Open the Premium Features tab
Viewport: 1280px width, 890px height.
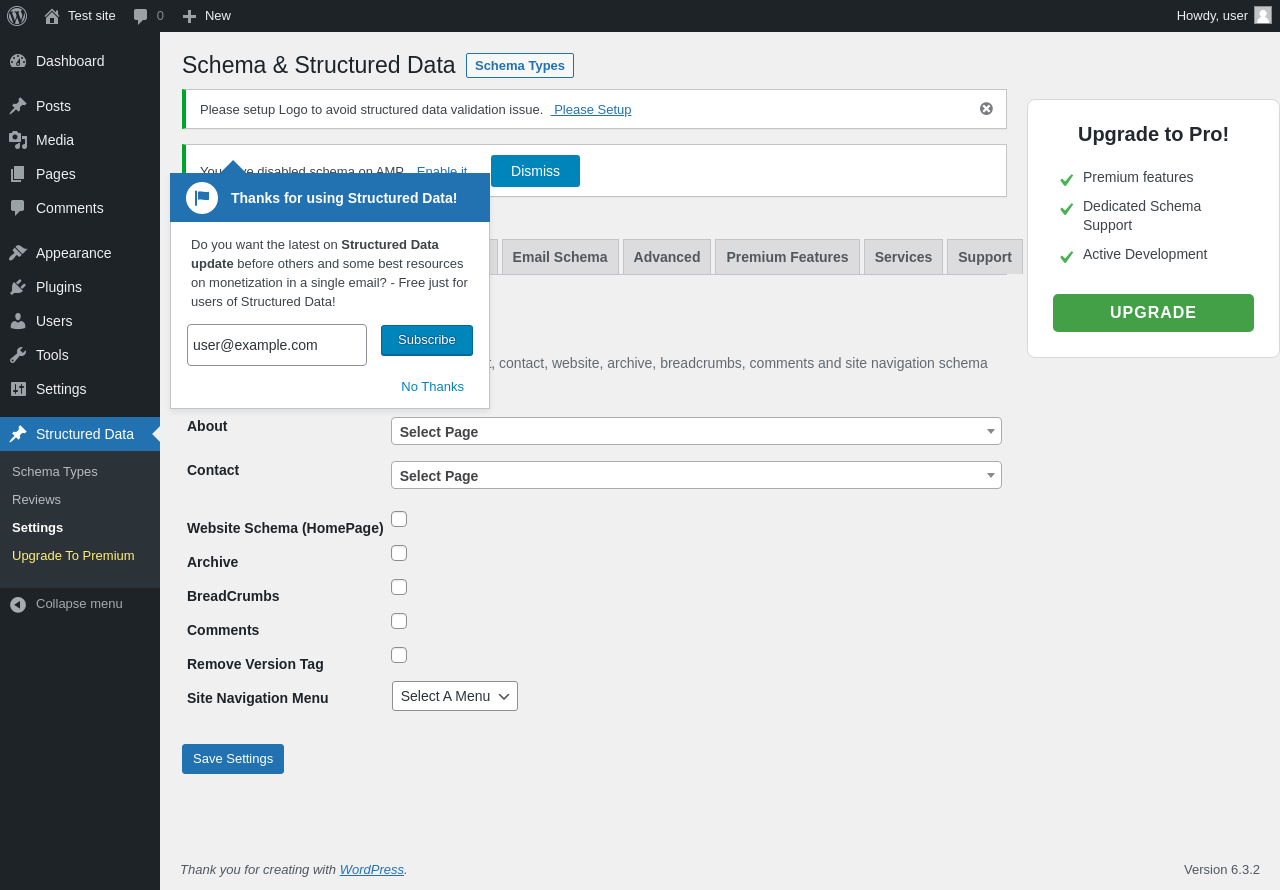(787, 257)
